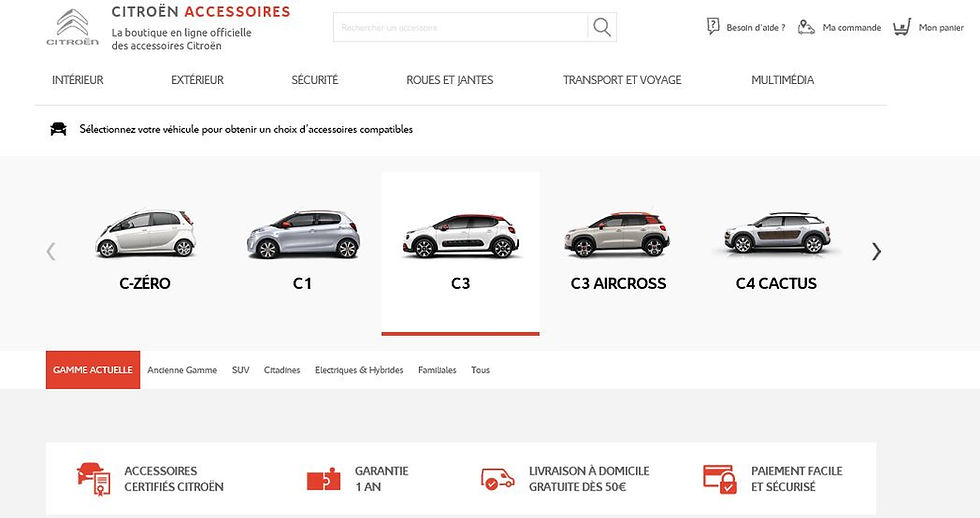
Task: Switch to the SUV tab
Action: tap(241, 370)
